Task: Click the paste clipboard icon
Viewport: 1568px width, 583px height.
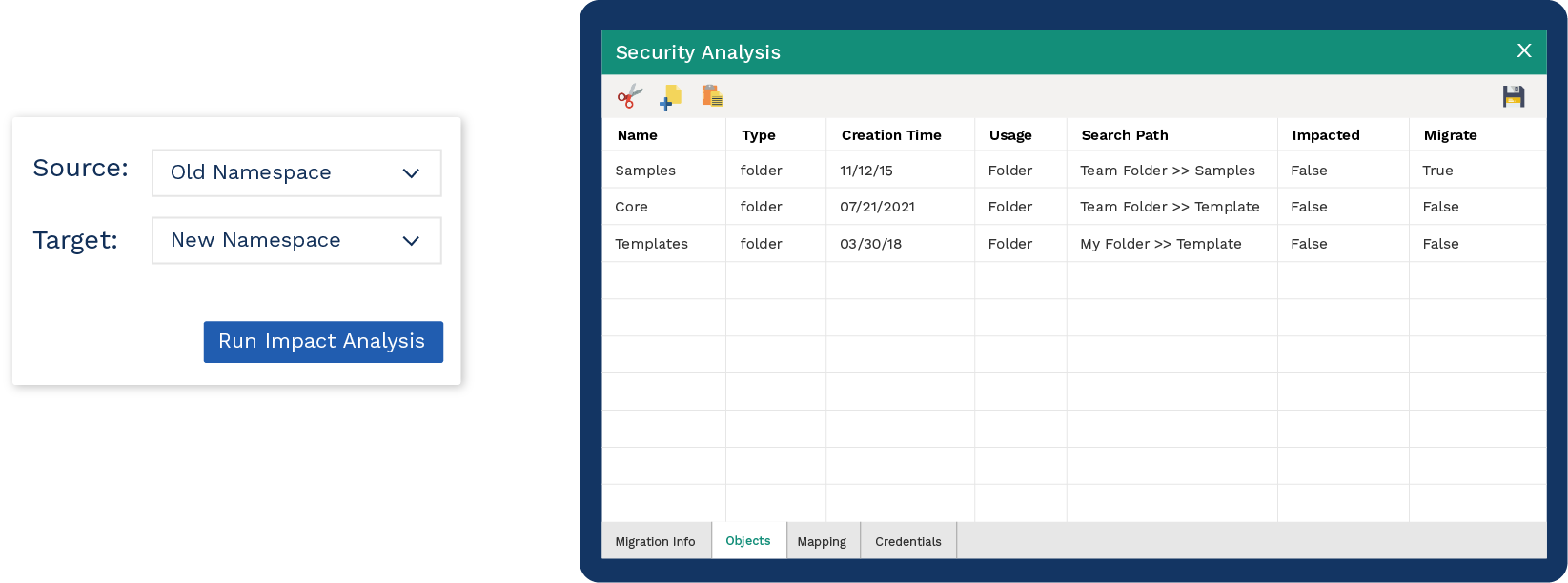Action: tap(712, 95)
